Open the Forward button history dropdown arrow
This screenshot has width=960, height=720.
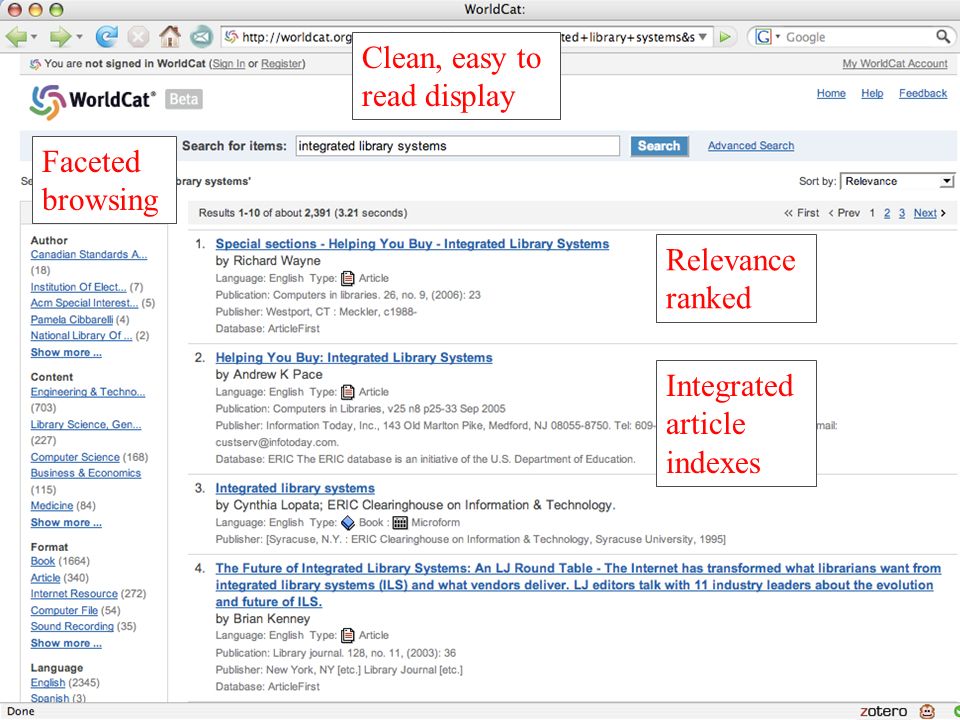pyautogui.click(x=80, y=37)
